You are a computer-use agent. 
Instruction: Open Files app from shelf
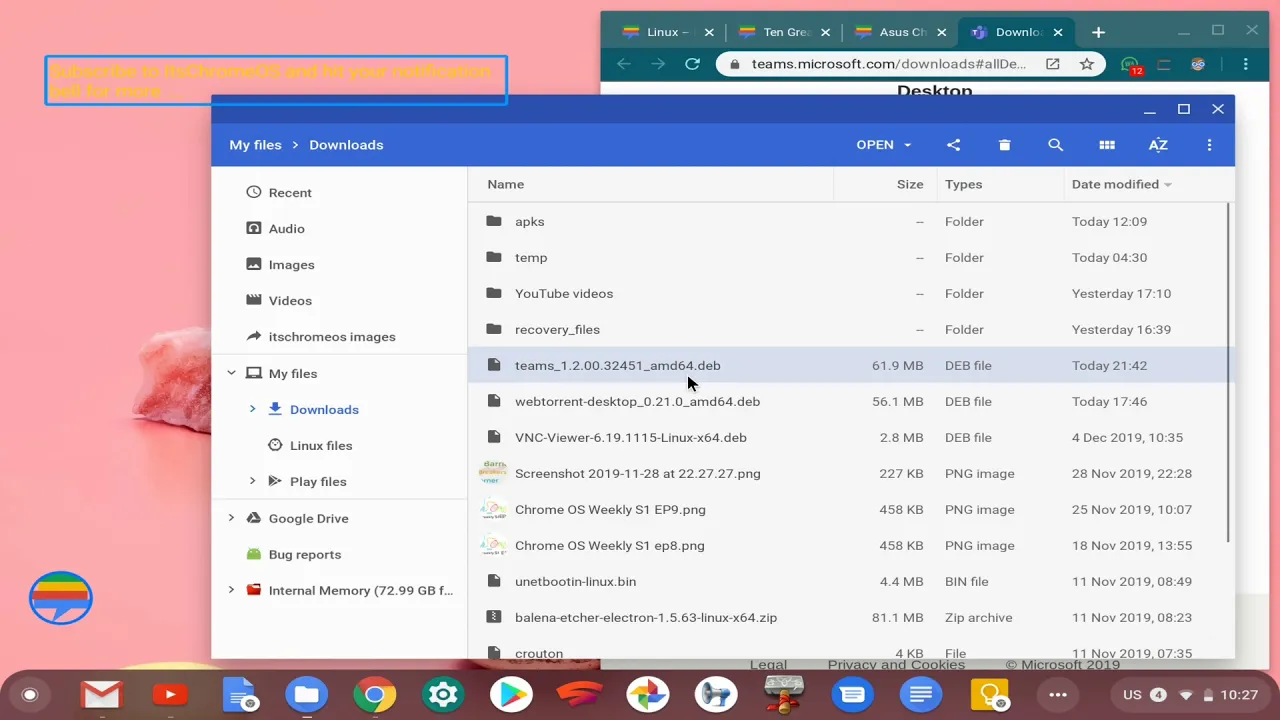306,694
